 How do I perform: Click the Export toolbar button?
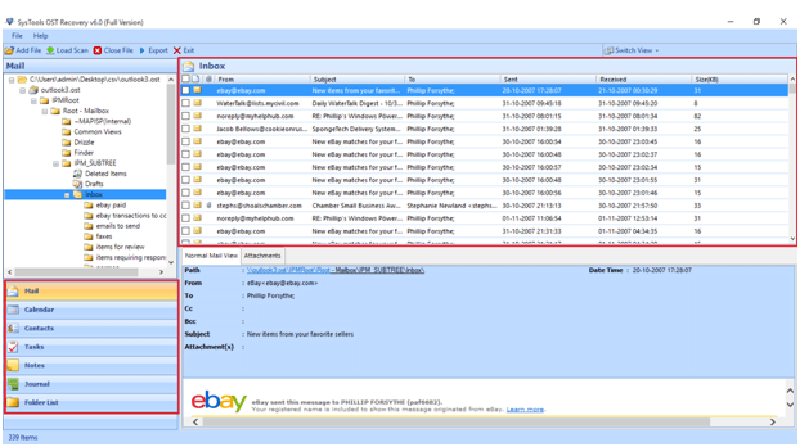(x=154, y=50)
